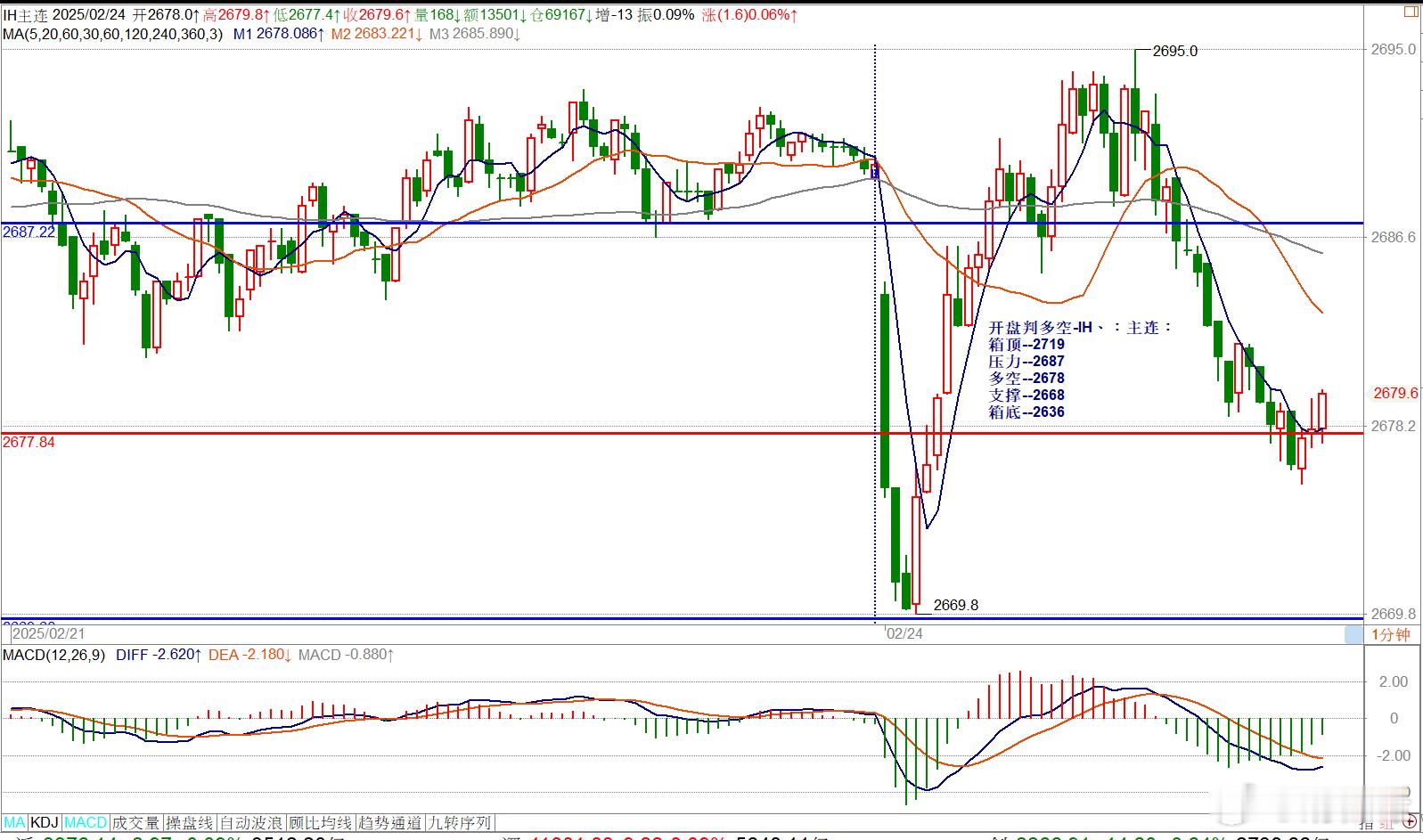Click the 压力--2687 annotation line
The height and width of the screenshot is (840, 1423).
pos(1026,362)
